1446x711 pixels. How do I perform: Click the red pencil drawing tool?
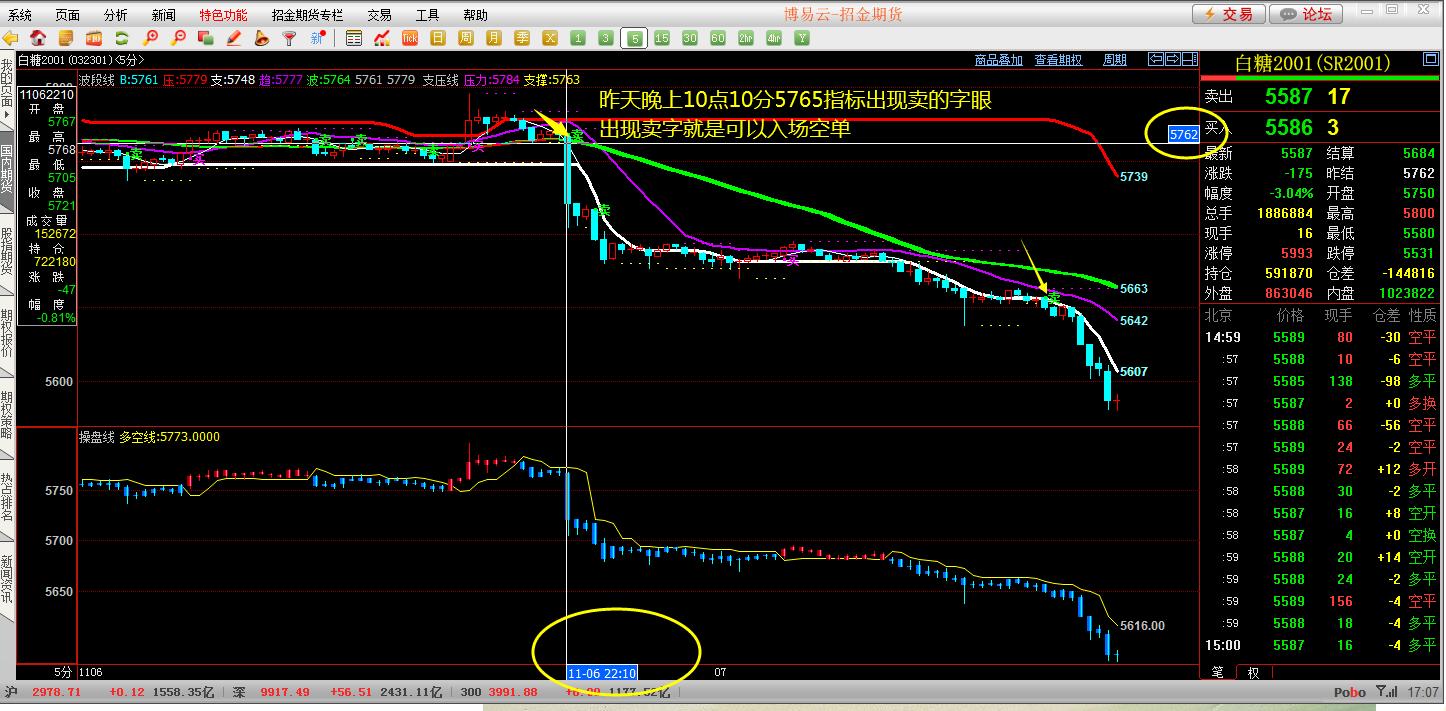pyautogui.click(x=234, y=38)
